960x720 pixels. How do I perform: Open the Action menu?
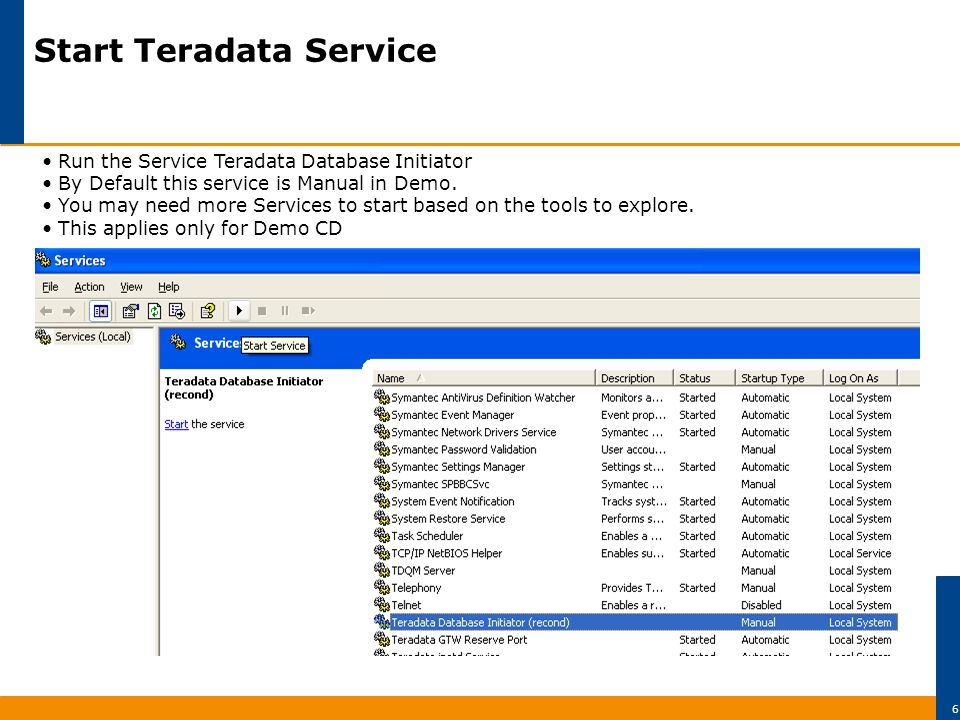click(x=89, y=287)
